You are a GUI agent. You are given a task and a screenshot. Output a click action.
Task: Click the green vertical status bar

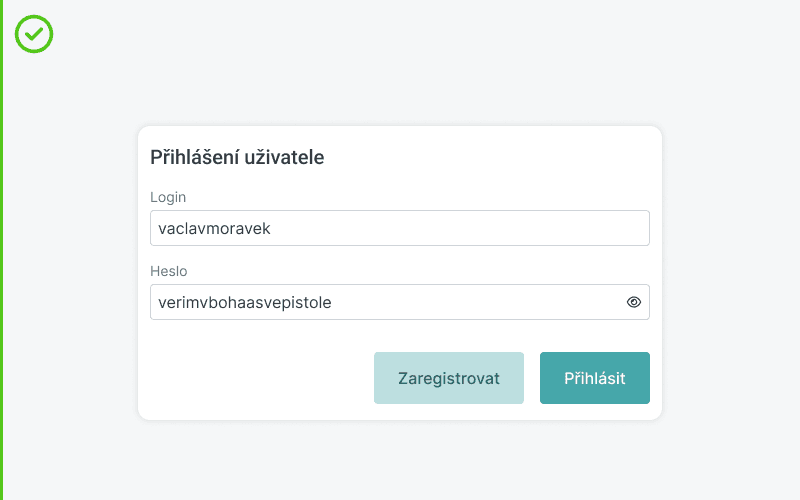2,250
